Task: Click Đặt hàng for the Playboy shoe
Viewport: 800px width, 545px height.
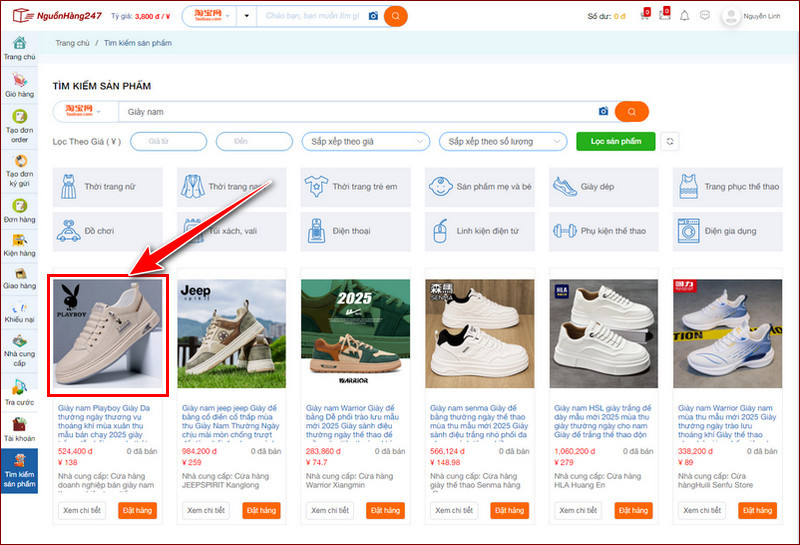Action: tap(138, 510)
